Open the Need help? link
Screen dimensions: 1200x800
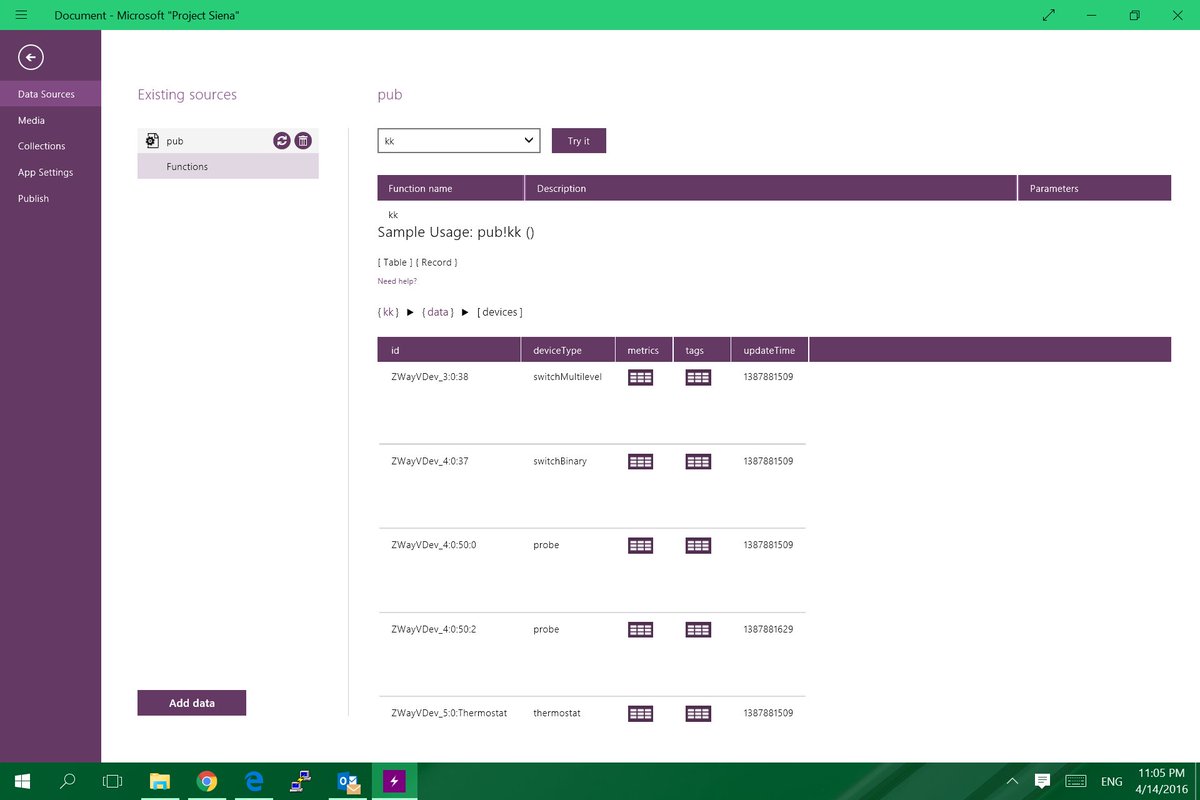tap(397, 281)
